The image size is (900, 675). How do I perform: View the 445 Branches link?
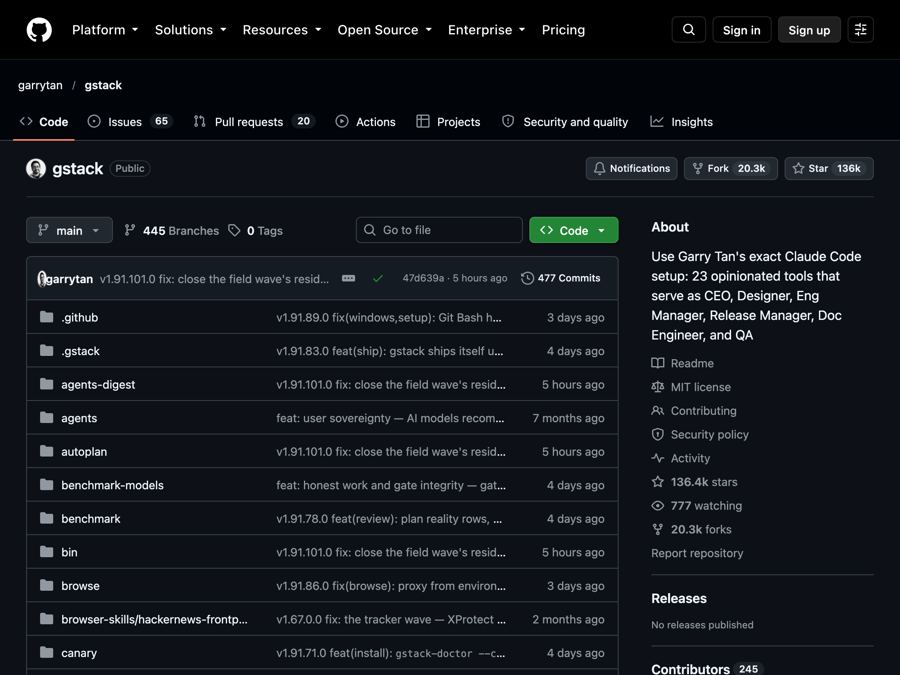point(172,230)
